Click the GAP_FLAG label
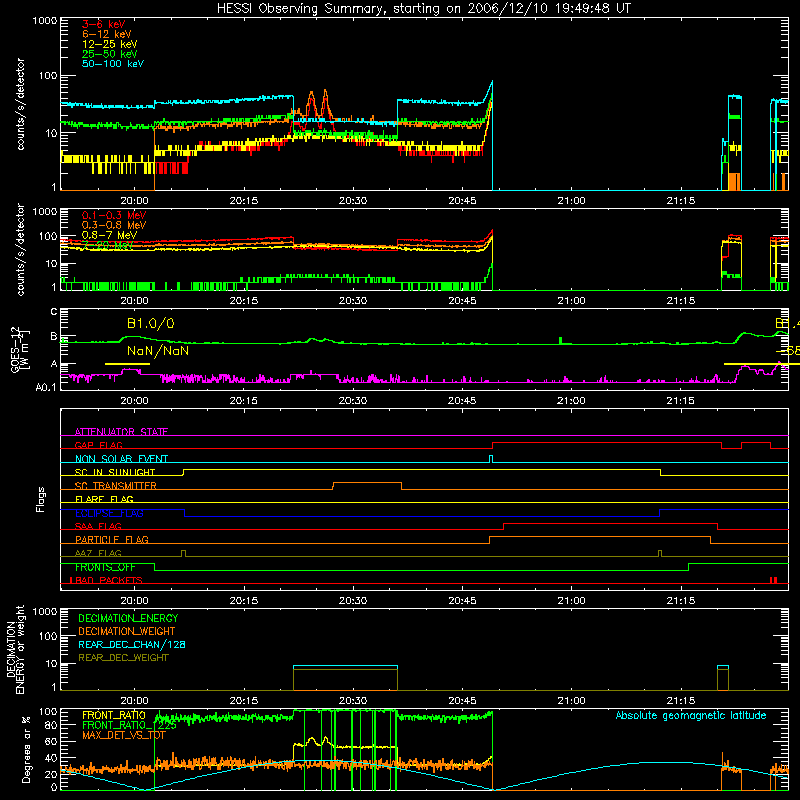 tap(98, 445)
